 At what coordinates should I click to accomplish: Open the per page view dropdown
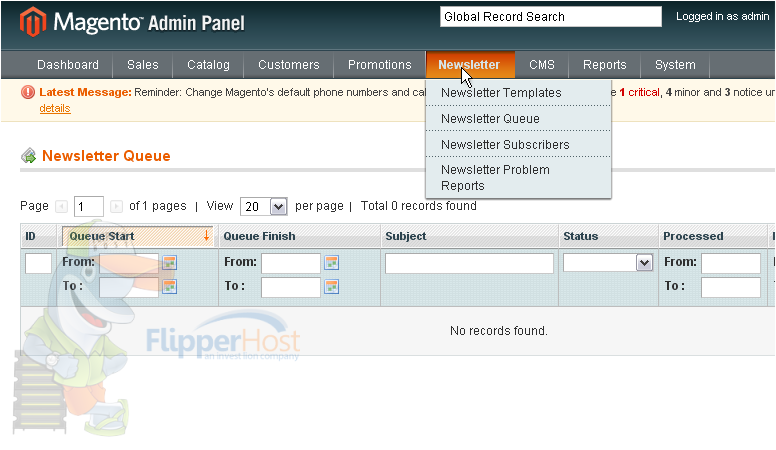tap(263, 206)
